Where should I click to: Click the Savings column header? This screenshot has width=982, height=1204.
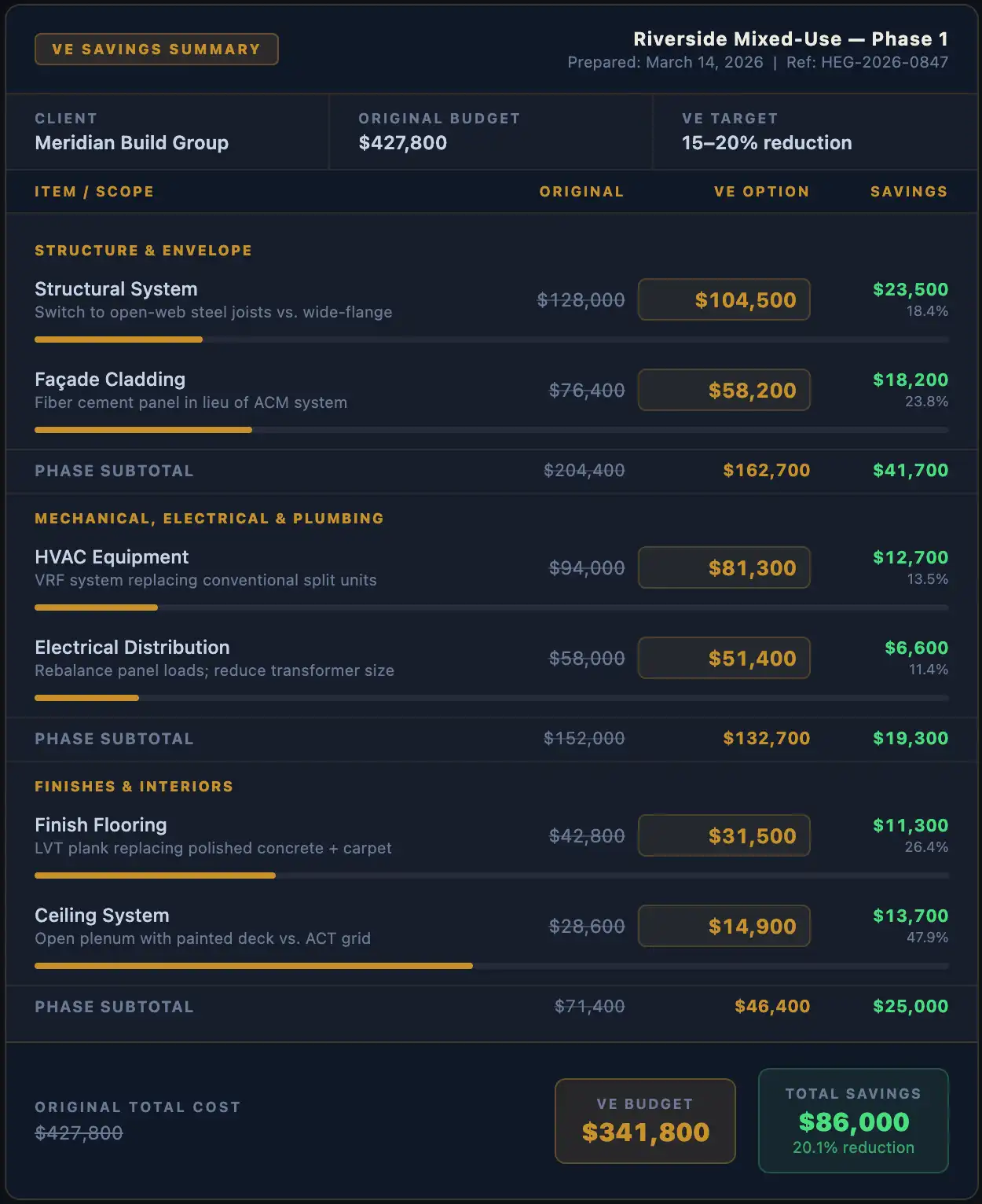point(908,192)
